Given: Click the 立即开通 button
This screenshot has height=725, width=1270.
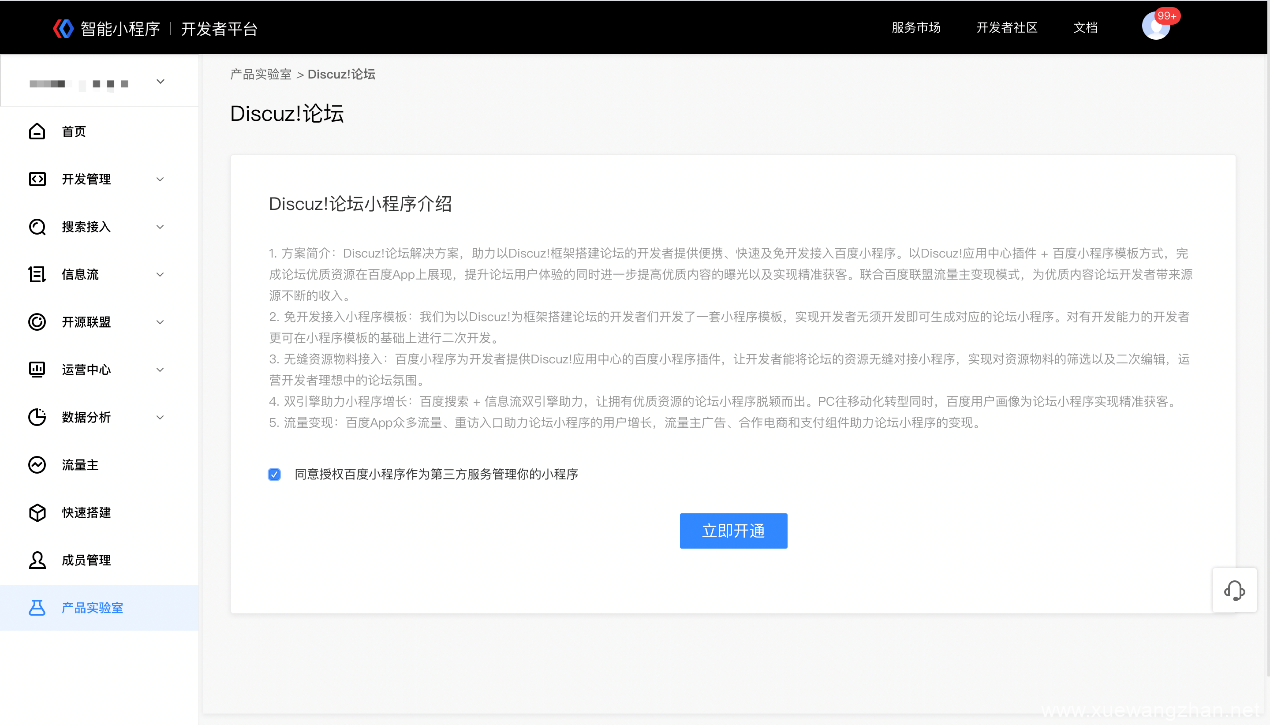Looking at the screenshot, I should (x=733, y=531).
